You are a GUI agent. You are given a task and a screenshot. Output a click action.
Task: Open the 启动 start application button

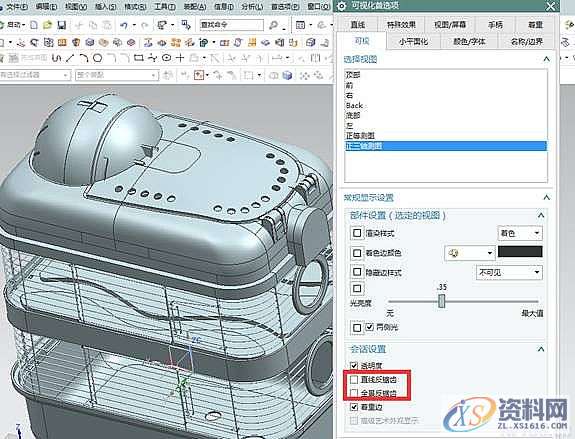[x=14, y=25]
